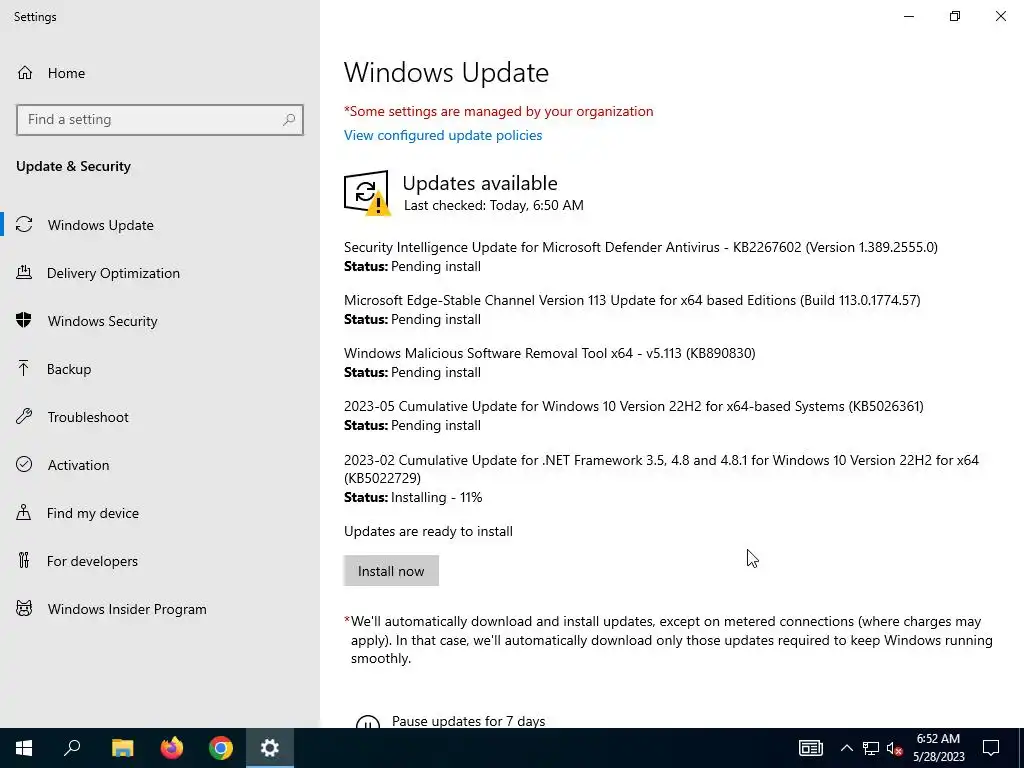The image size is (1024, 768).
Task: Open the Windows Security section
Action: 160,321
